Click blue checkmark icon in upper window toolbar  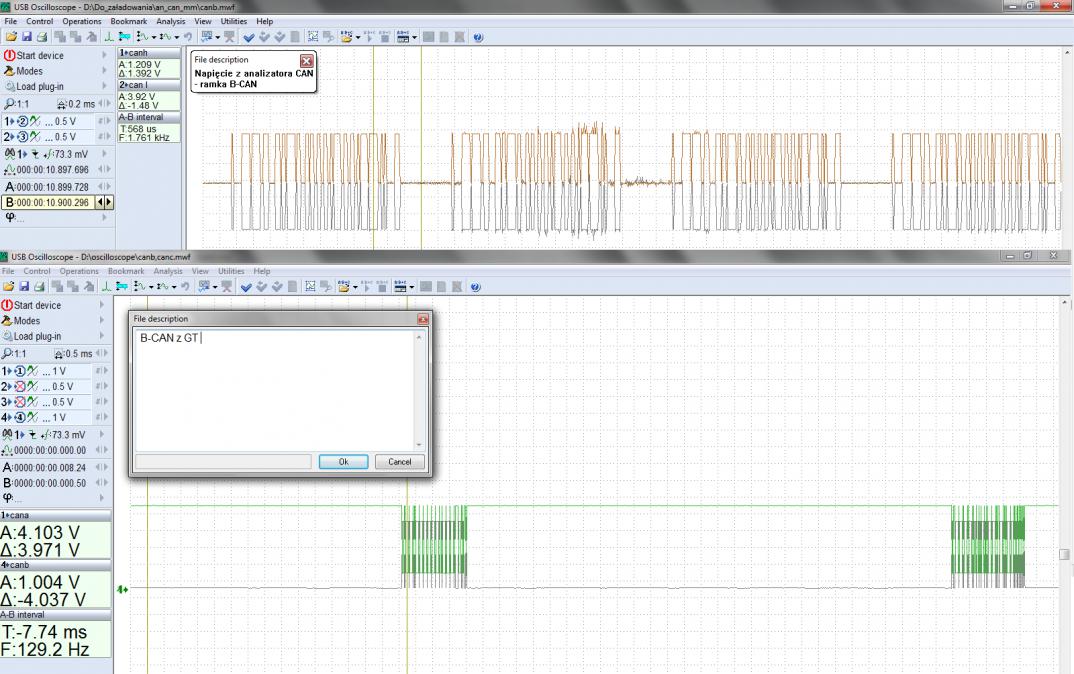click(249, 37)
